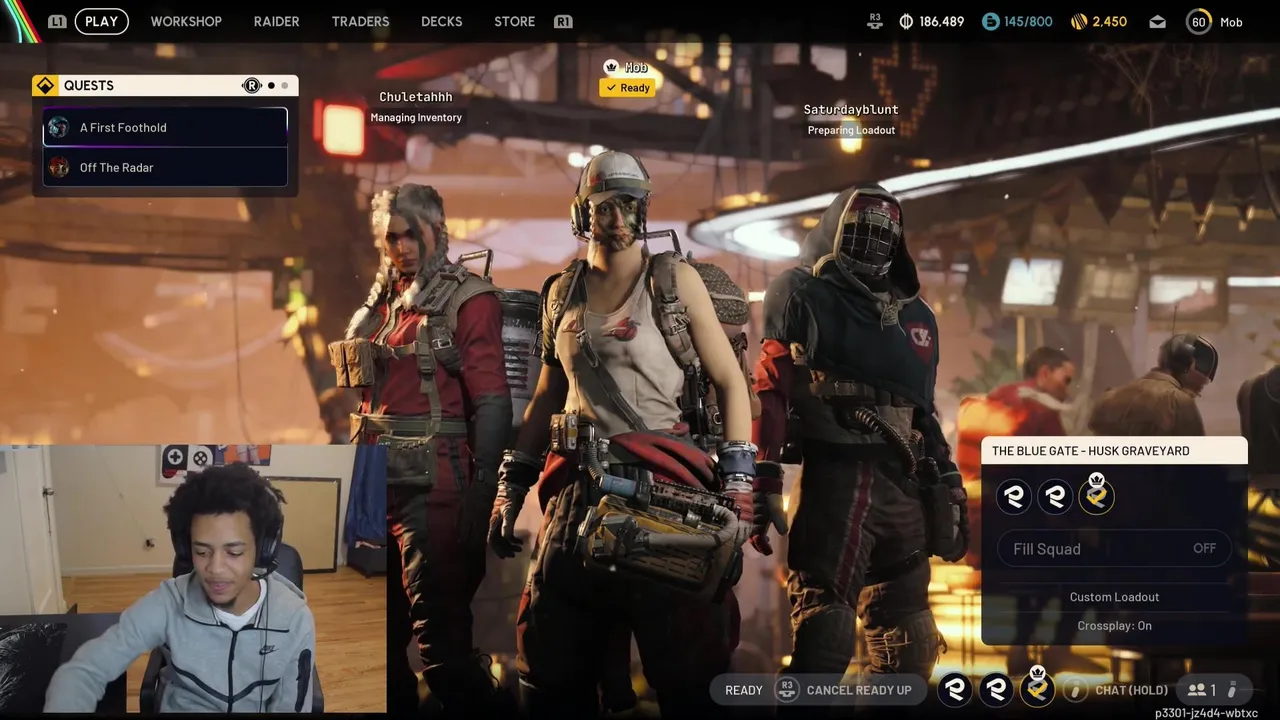Click the 2,450 gold amount
1280x720 pixels.
[x=1110, y=21]
